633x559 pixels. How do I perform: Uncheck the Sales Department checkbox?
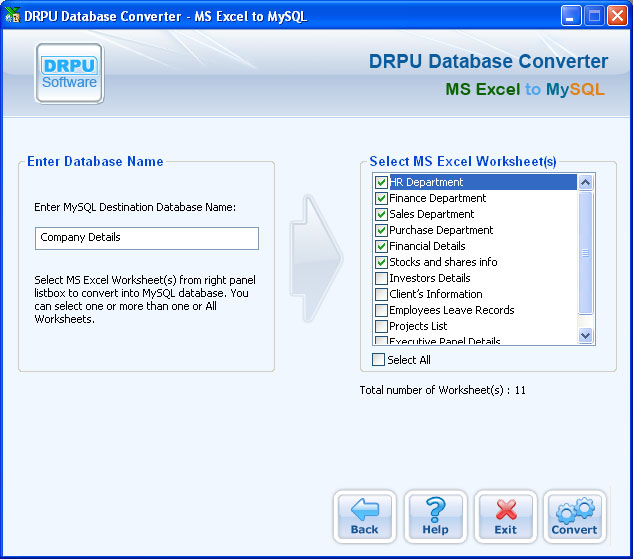381,214
